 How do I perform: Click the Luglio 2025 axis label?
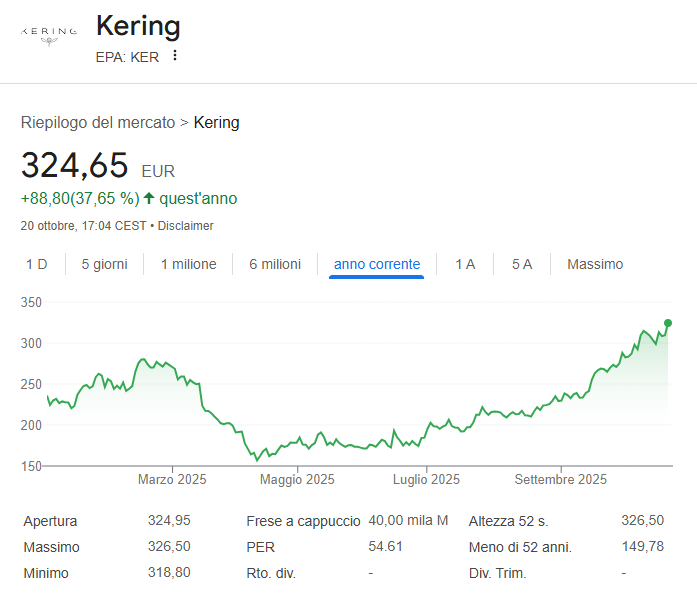click(426, 480)
